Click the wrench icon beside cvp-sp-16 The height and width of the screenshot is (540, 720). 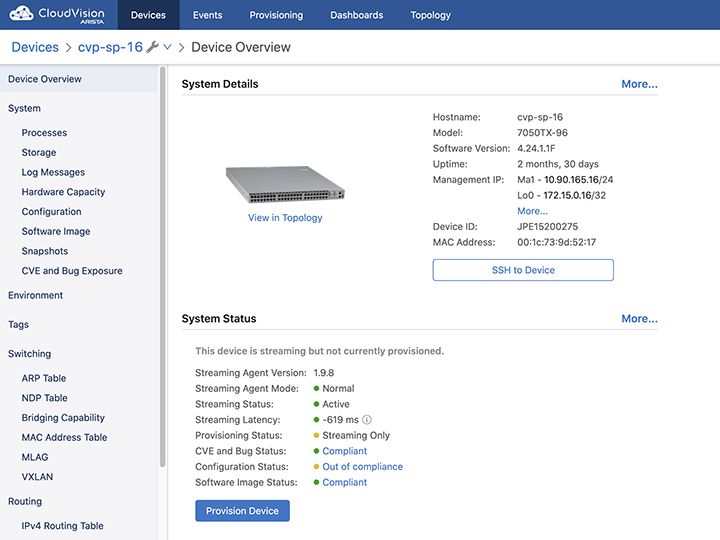click(152, 47)
